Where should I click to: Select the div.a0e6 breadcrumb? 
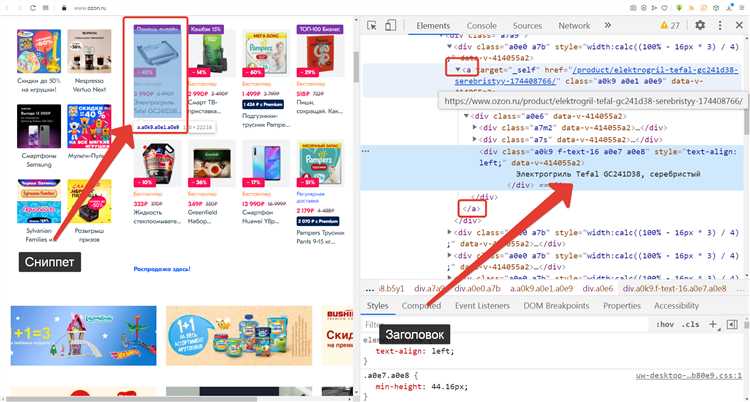[597, 289]
